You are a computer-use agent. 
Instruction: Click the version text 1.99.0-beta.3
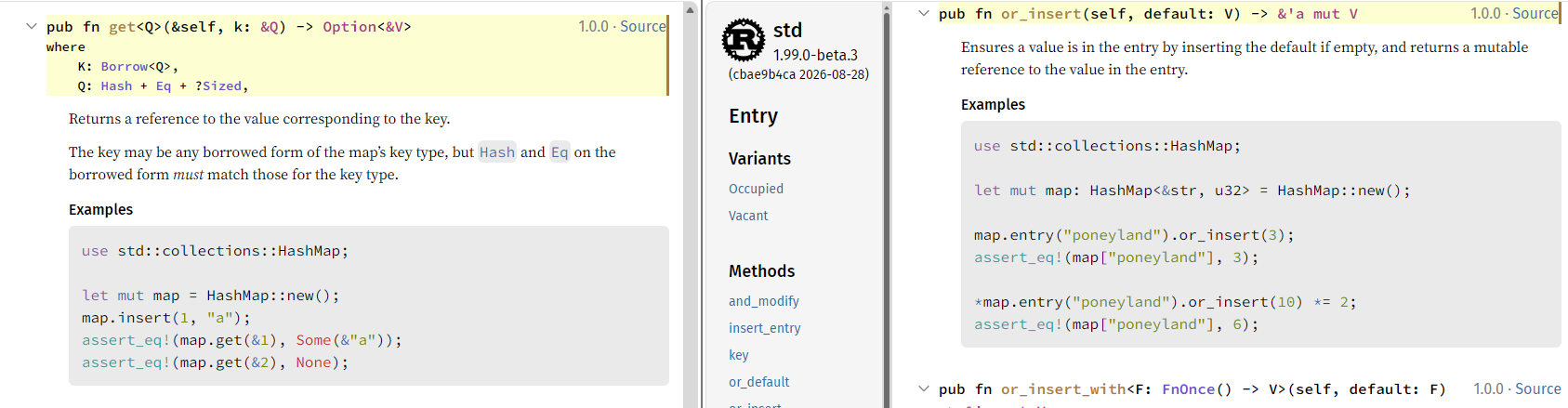tap(815, 55)
